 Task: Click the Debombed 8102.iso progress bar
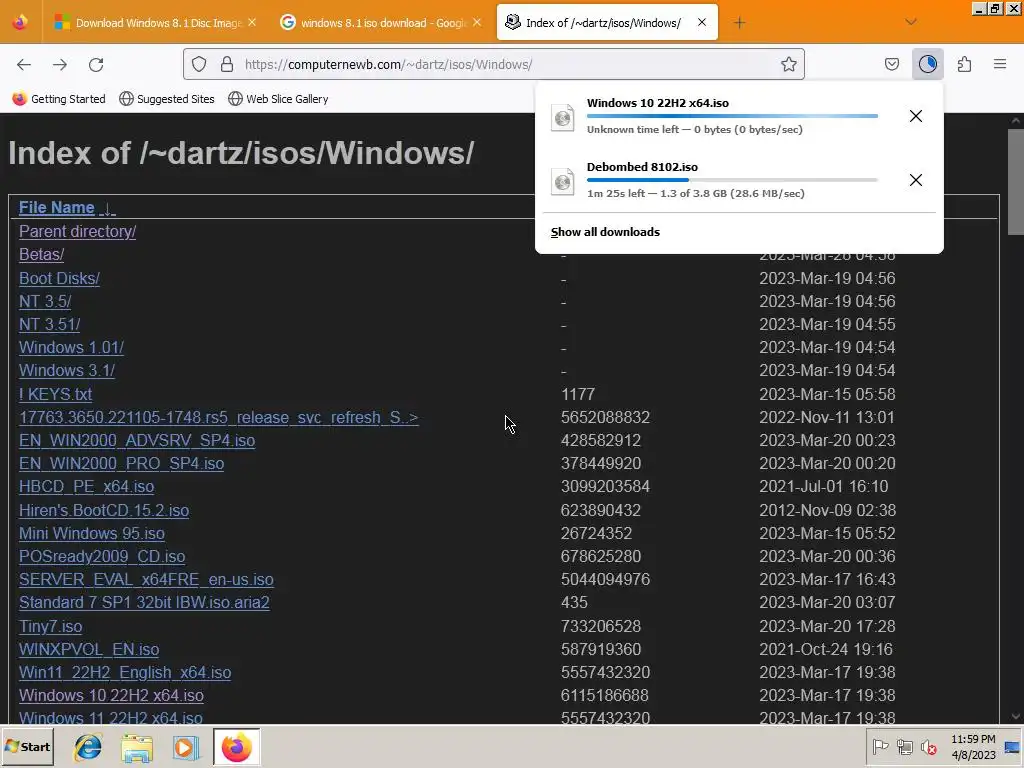pos(732,180)
